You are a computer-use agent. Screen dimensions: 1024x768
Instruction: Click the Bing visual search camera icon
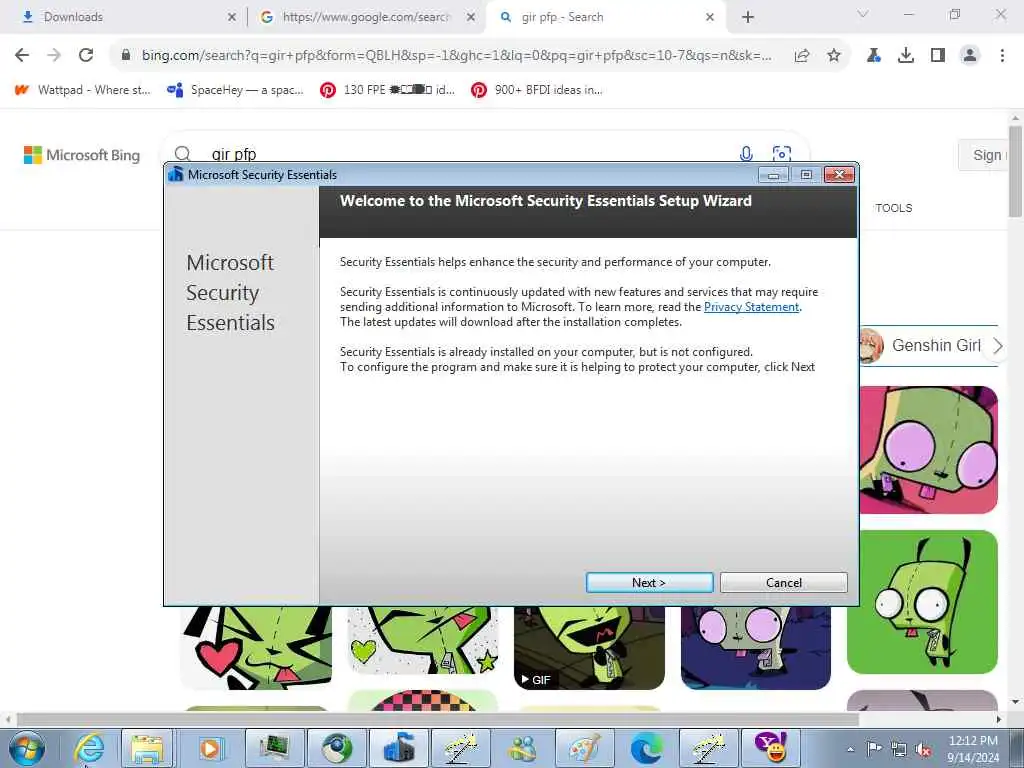782,153
